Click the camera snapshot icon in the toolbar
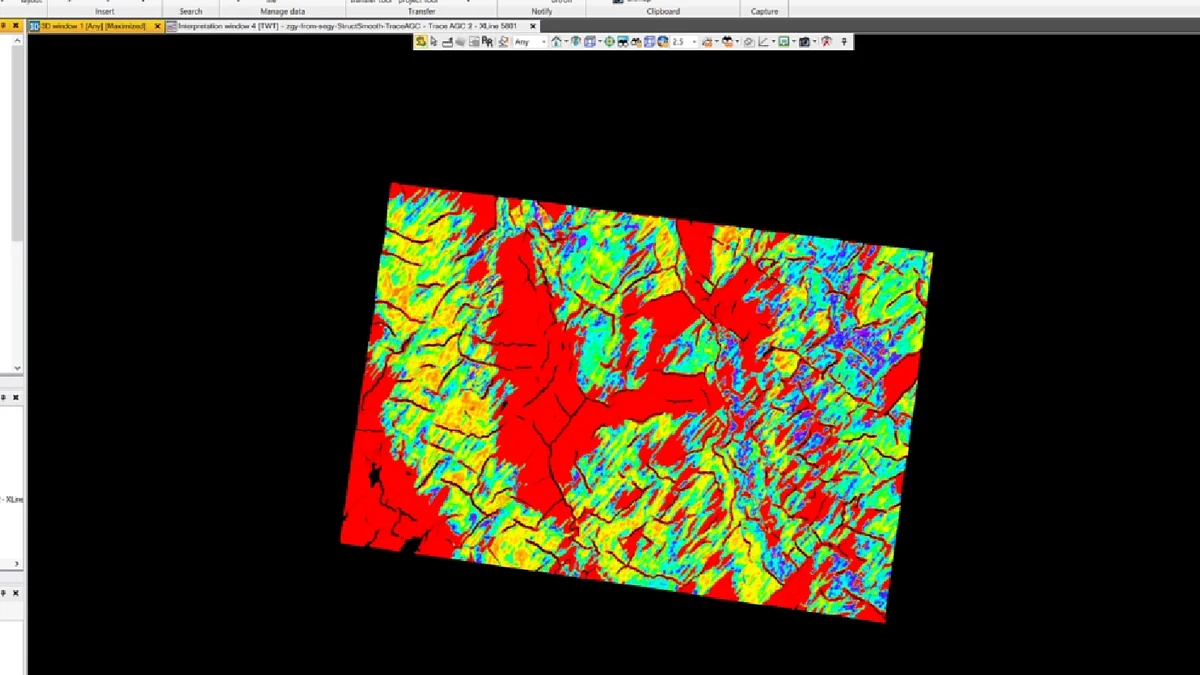1200x675 pixels. pos(804,42)
